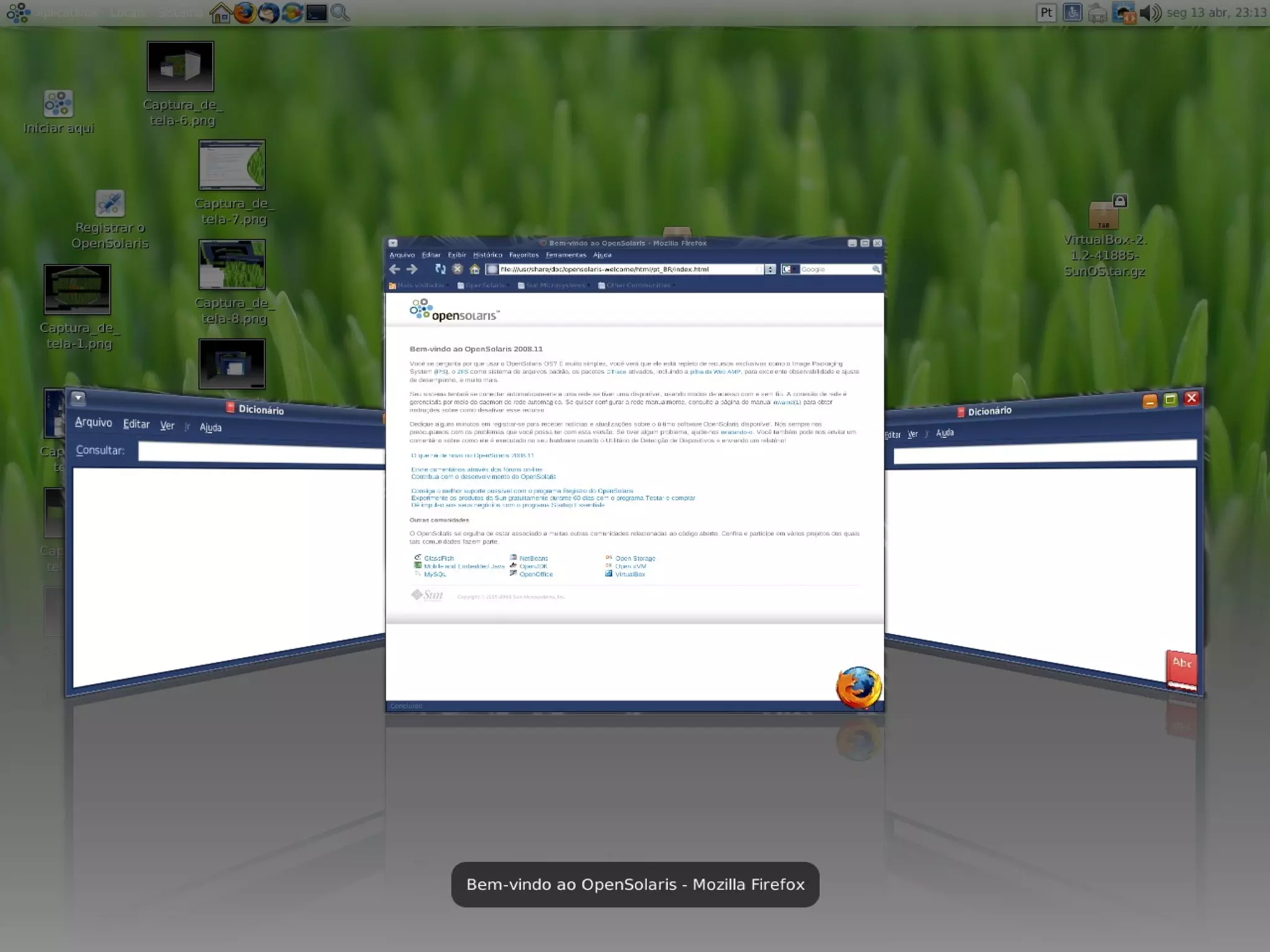This screenshot has height=952, width=1270.
Task: Open the OpenSolaris panel logo menu
Action: [x=18, y=12]
